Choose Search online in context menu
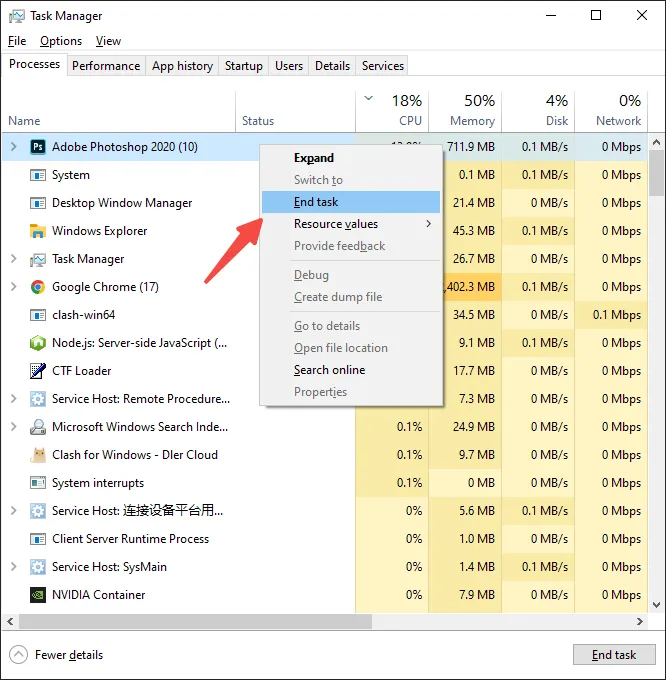 (x=351, y=370)
